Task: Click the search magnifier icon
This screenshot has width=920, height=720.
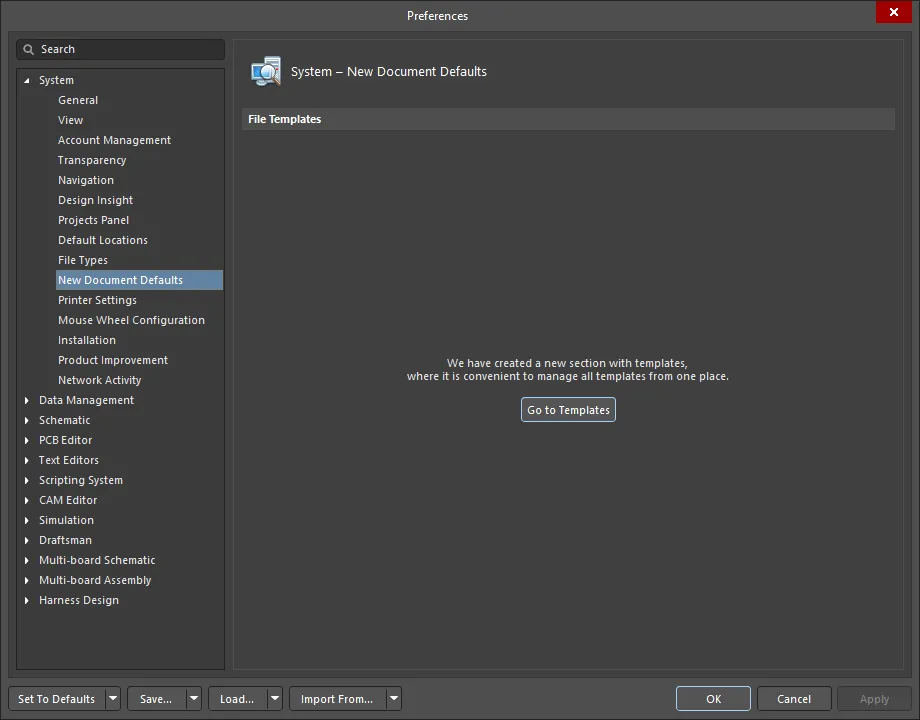Action: tap(28, 49)
